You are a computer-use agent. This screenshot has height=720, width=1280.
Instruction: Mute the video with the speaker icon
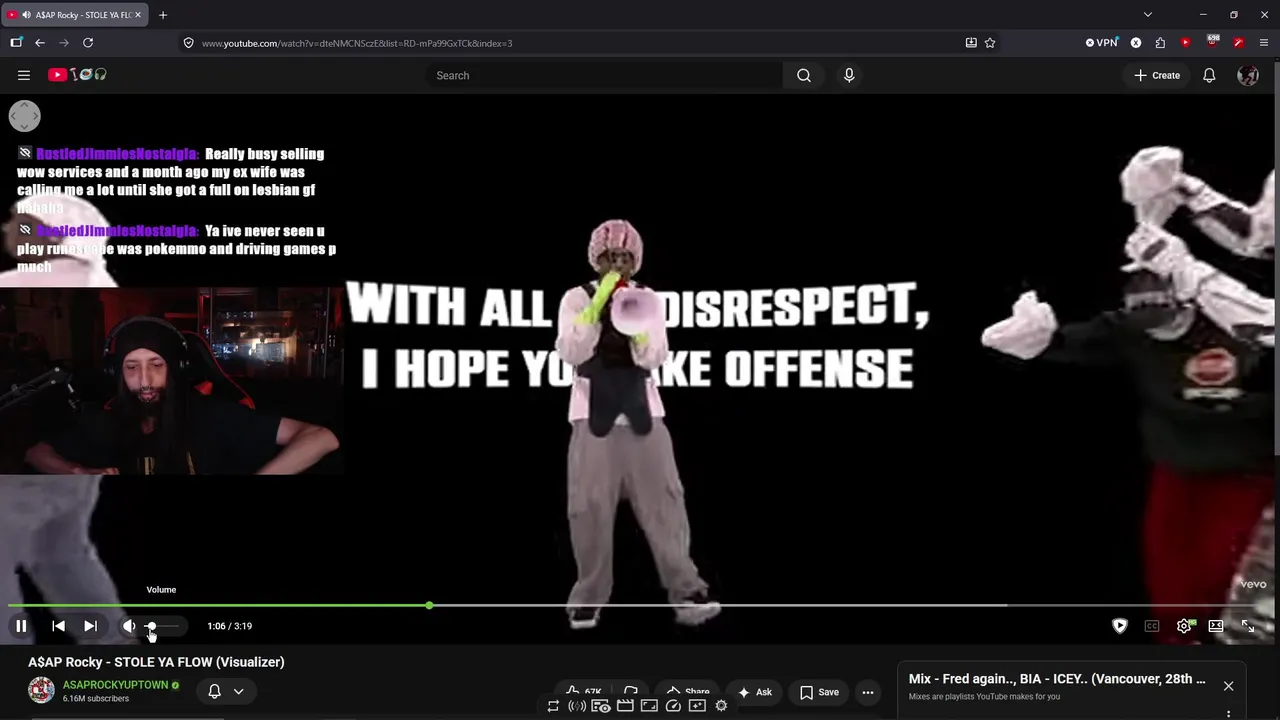(129, 626)
